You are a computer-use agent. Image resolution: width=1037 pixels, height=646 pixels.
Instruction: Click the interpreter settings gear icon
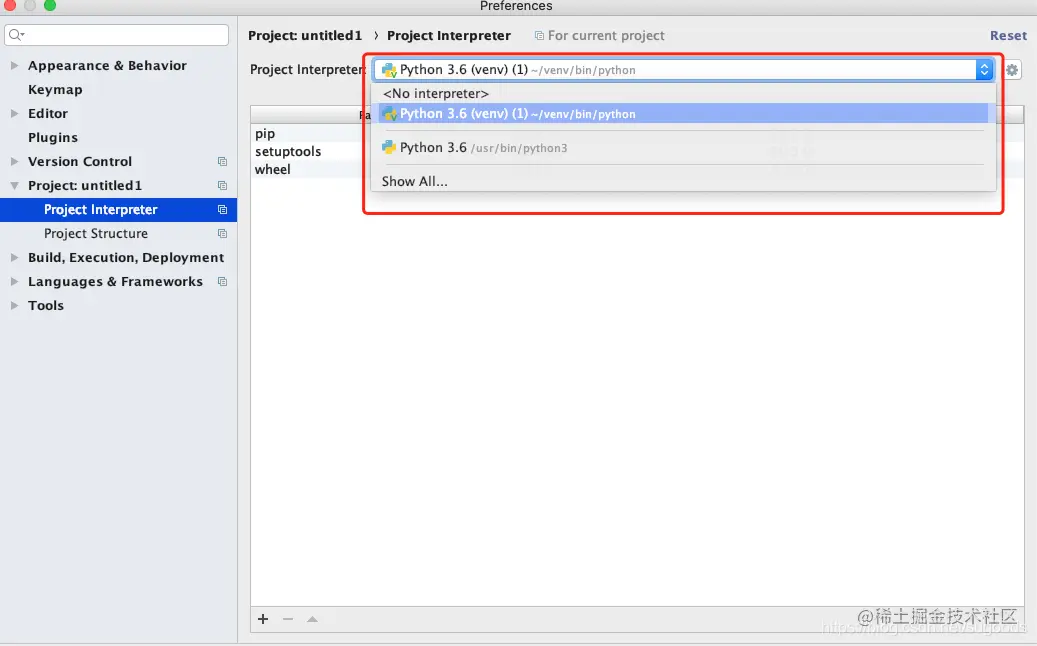click(1012, 70)
